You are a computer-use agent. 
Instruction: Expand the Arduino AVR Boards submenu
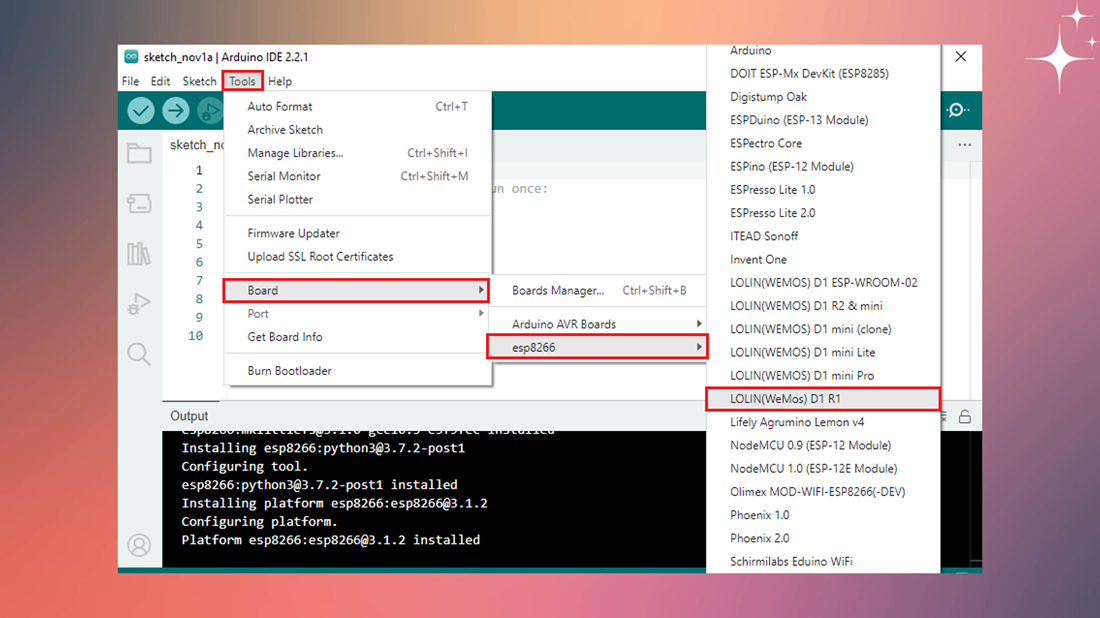point(598,324)
